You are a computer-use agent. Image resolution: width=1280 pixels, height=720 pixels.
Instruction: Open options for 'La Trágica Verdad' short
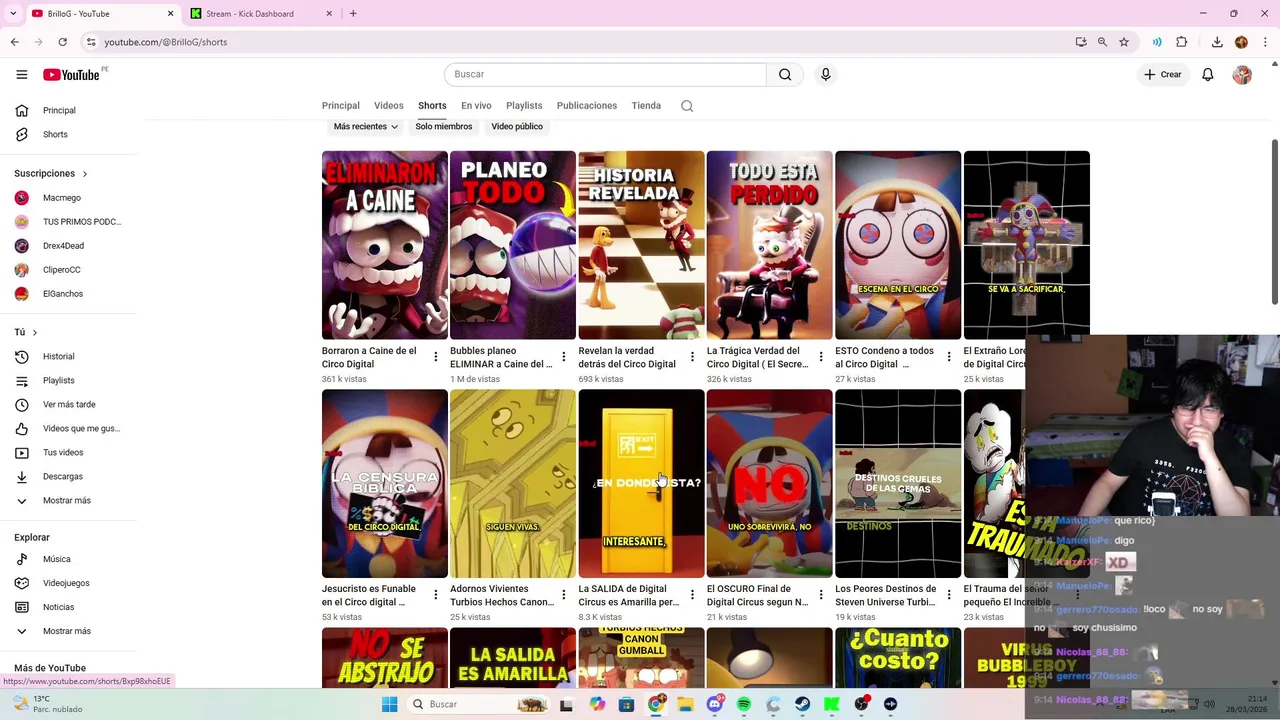[820, 357]
